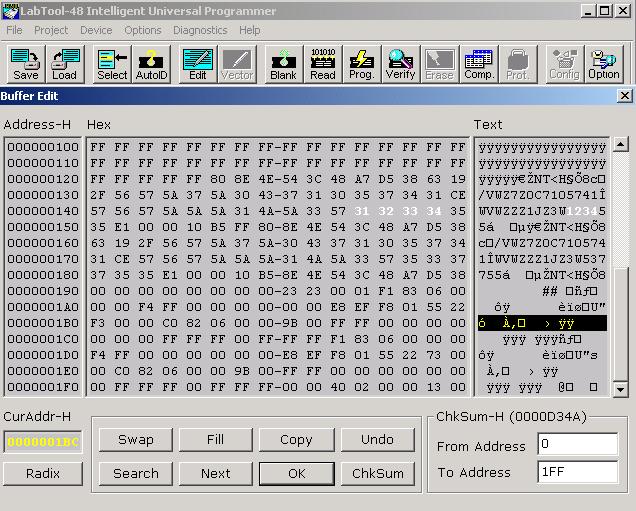Click the CurAddr-H address field
This screenshot has height=511, width=636.
(x=43, y=442)
